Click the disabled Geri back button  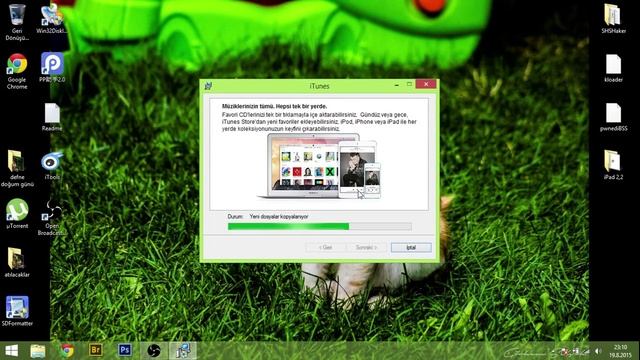click(x=325, y=247)
